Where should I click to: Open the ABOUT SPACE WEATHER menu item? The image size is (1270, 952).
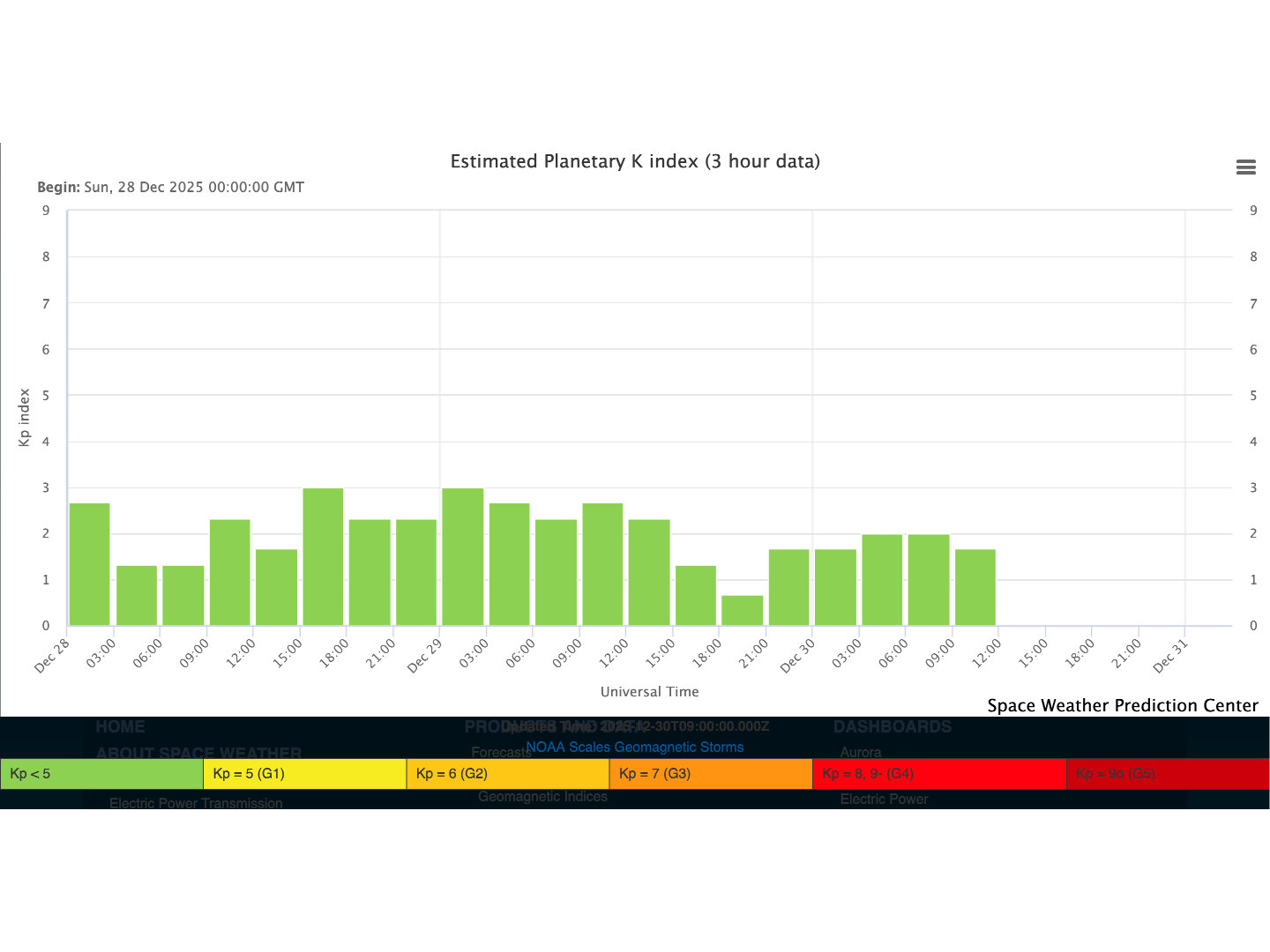pos(198,753)
